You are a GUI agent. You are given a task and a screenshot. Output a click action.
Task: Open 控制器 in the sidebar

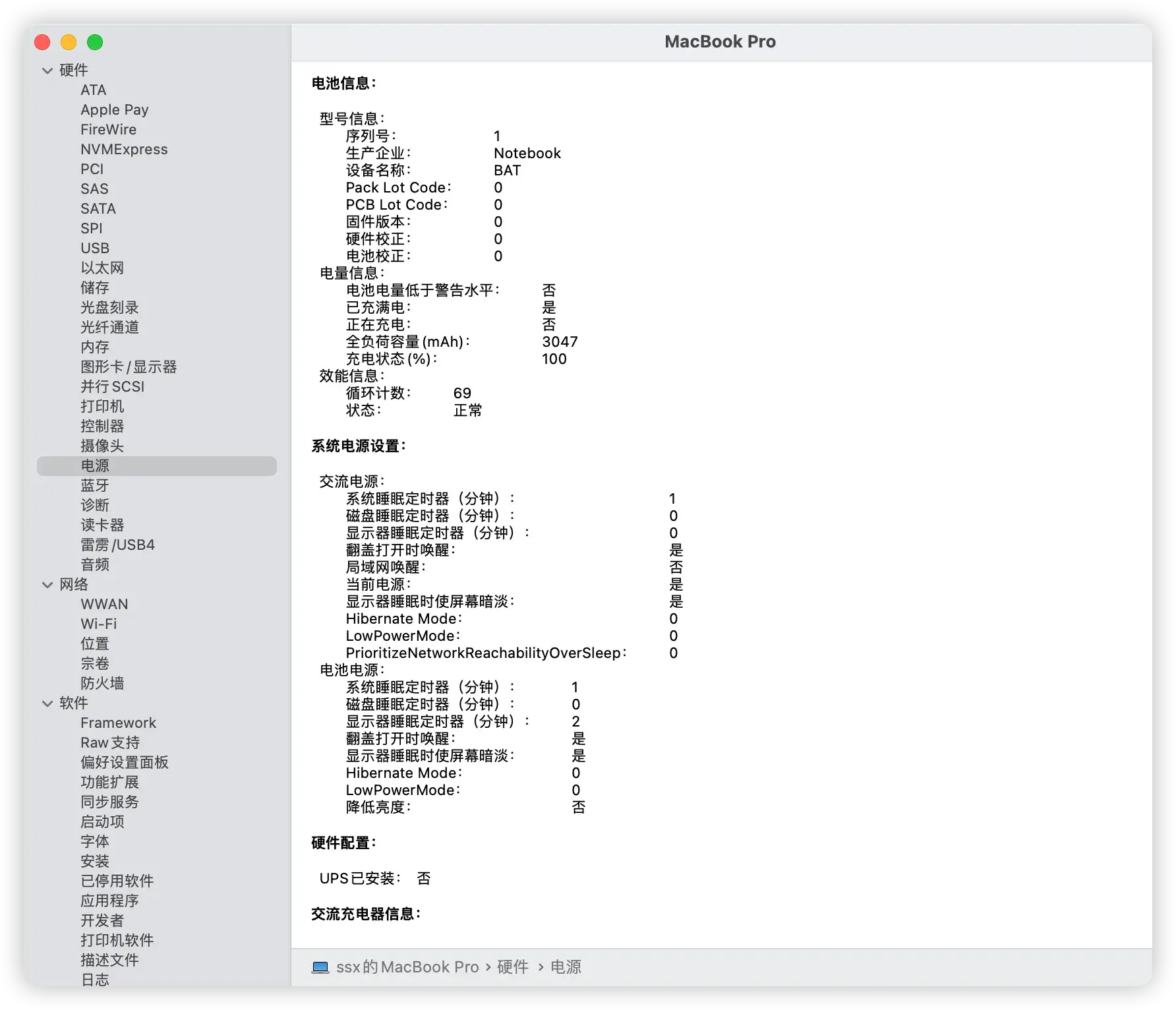point(102,427)
